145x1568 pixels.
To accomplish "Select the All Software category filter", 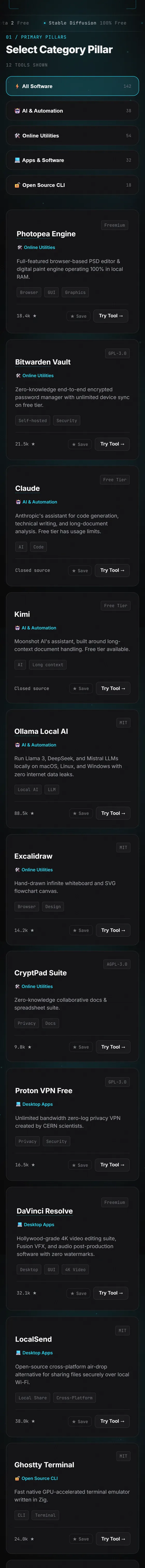I will (72, 86).
